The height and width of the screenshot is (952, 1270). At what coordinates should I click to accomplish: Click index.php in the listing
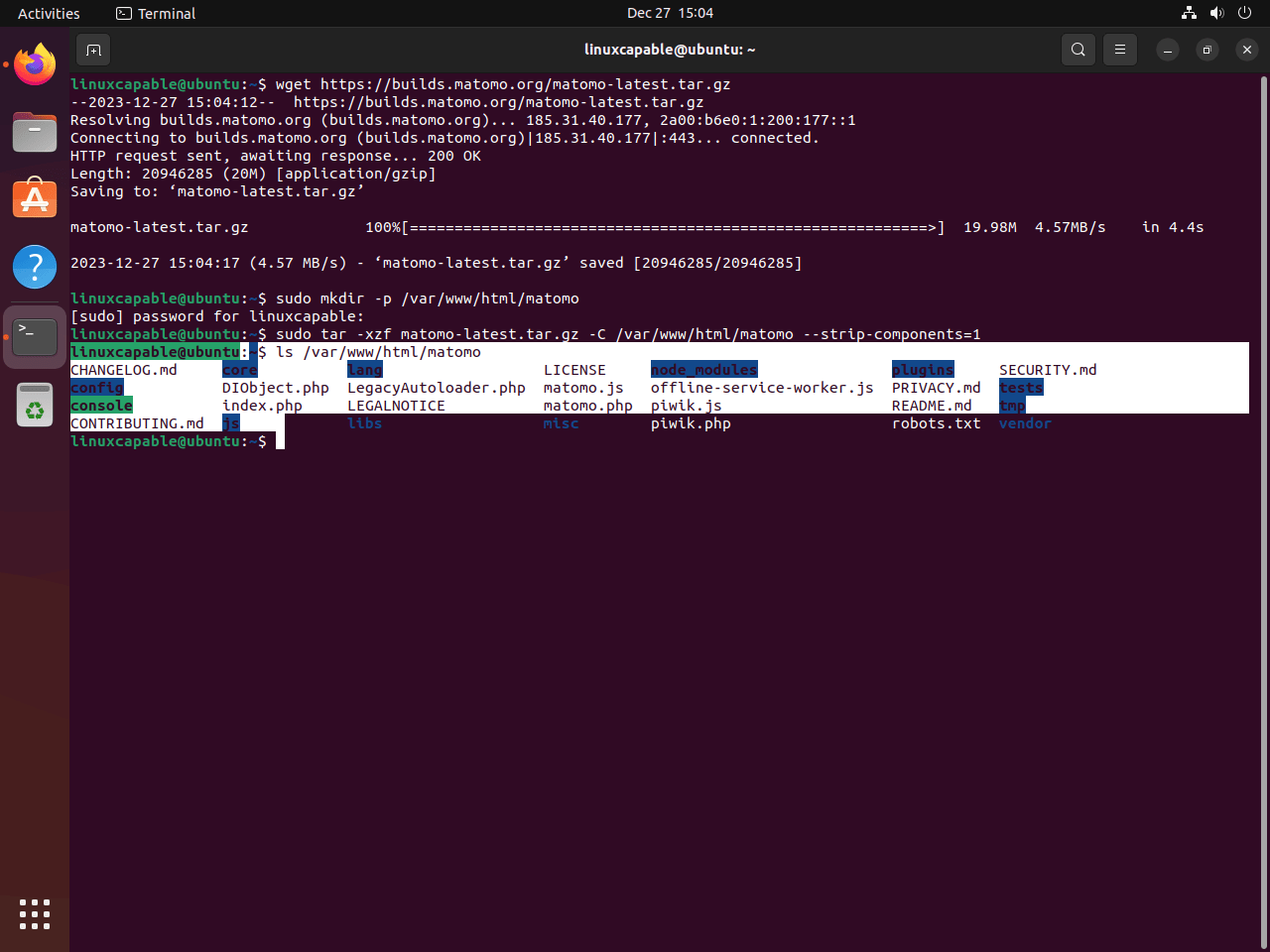pos(262,406)
